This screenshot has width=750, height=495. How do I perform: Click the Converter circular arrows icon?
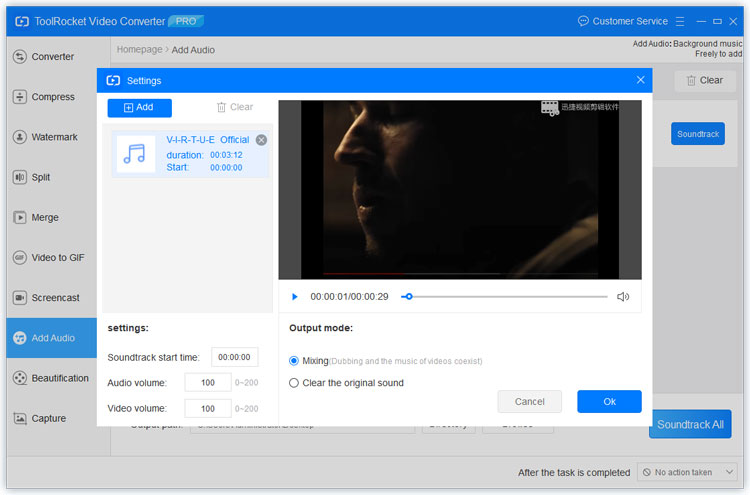pos(20,56)
